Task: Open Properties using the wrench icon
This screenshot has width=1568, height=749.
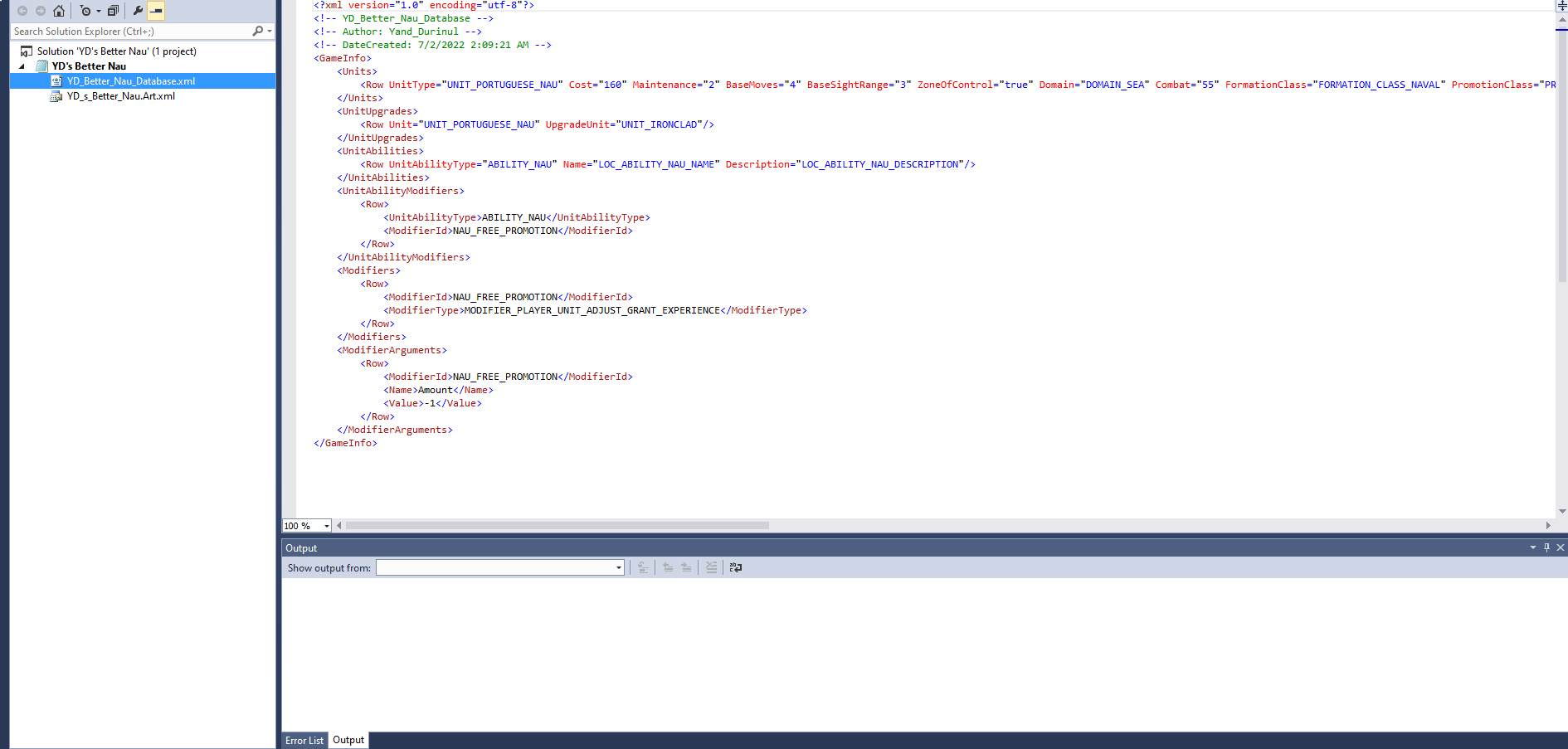Action: (138, 11)
